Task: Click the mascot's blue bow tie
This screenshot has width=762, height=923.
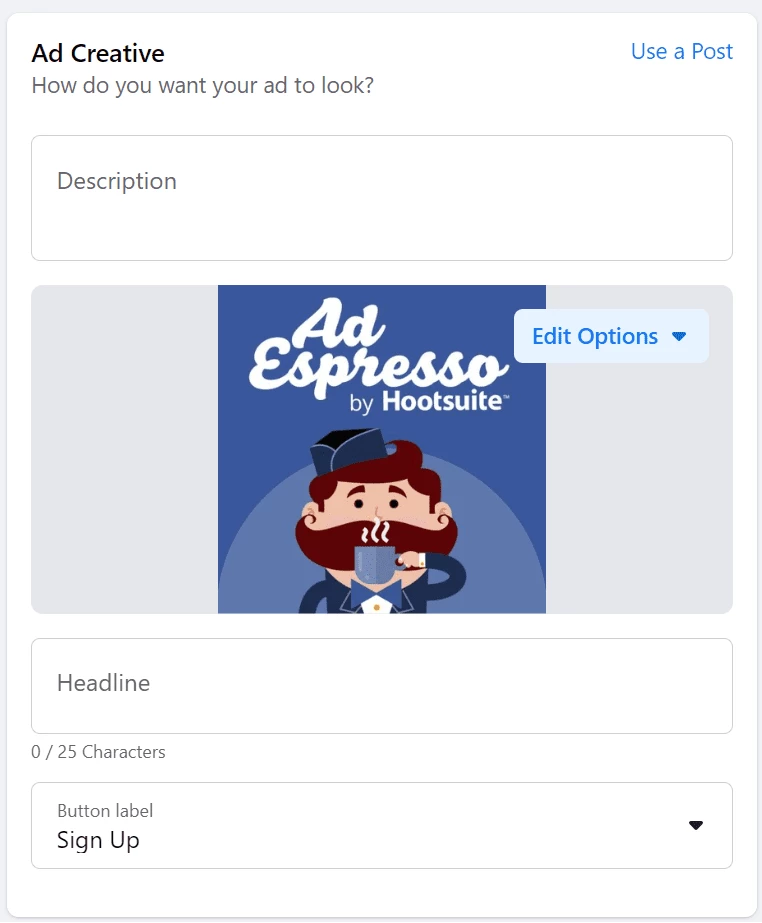Action: pos(377,593)
